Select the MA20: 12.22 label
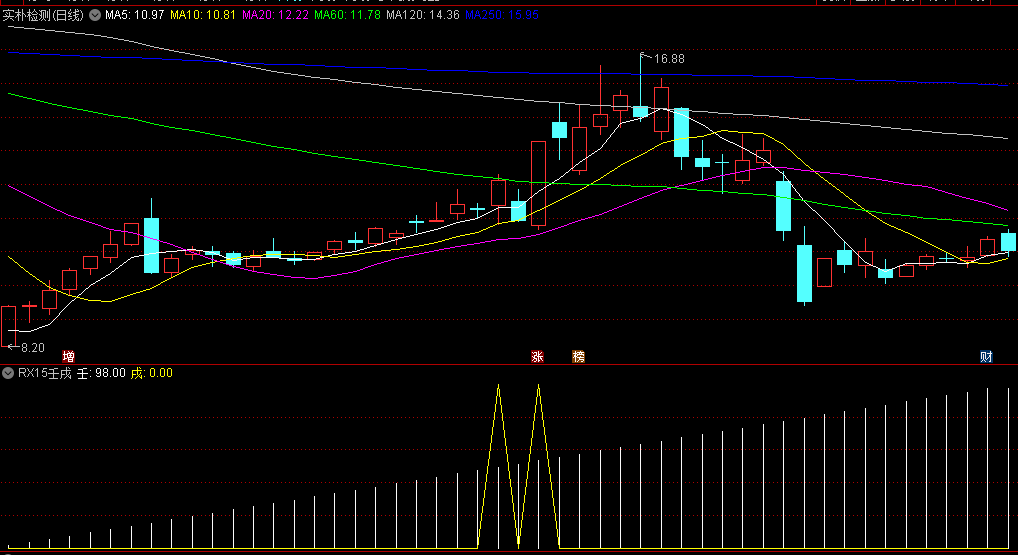The height and width of the screenshot is (555, 1018). tap(275, 15)
